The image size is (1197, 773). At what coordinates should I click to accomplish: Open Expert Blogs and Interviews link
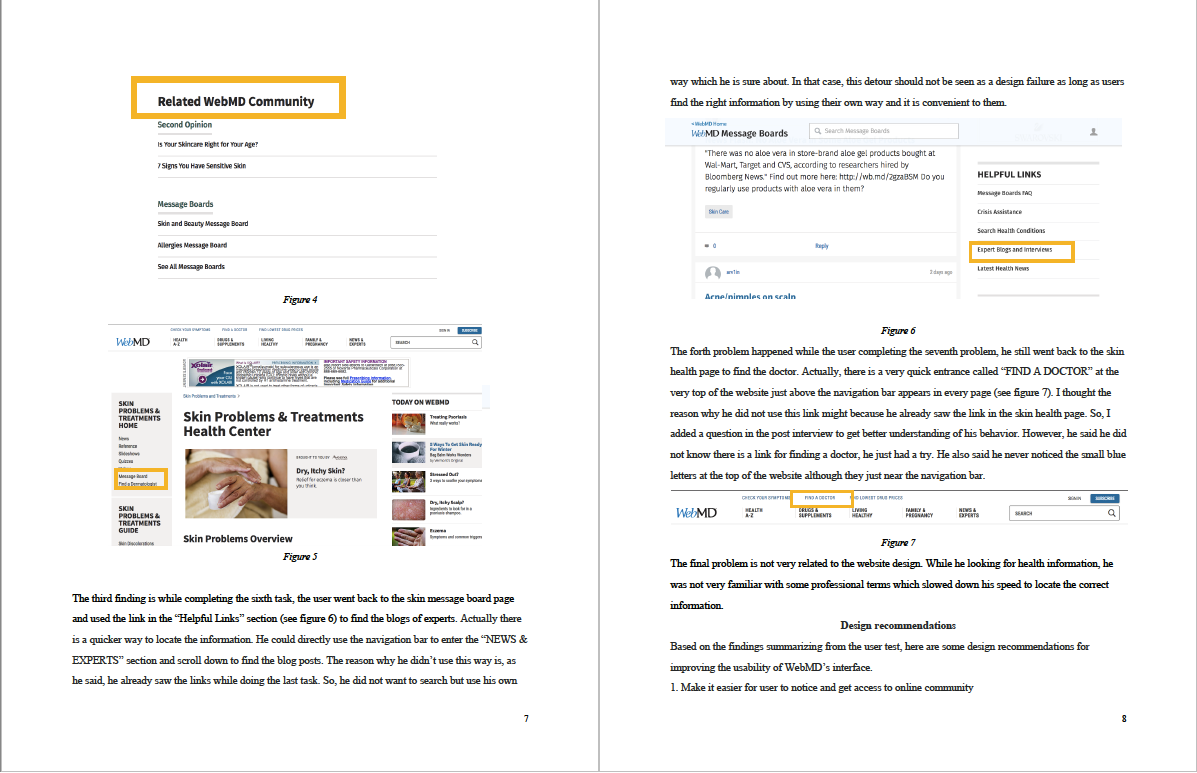[1014, 250]
